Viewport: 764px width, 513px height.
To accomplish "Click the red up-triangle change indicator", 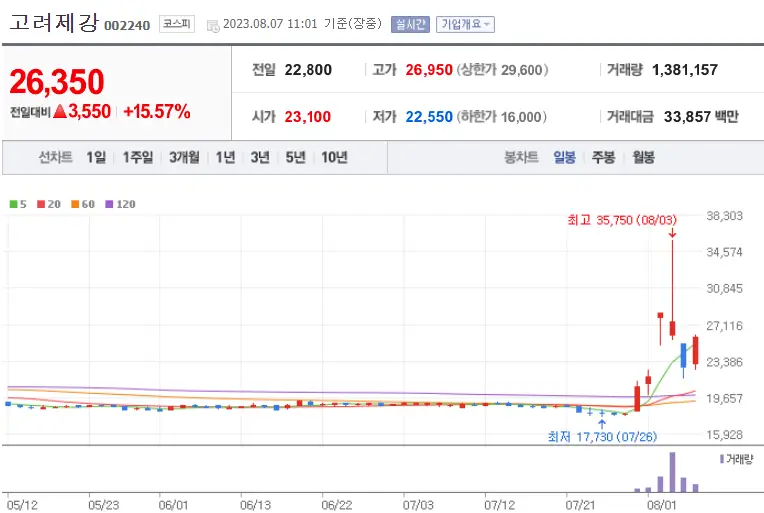I will point(60,112).
